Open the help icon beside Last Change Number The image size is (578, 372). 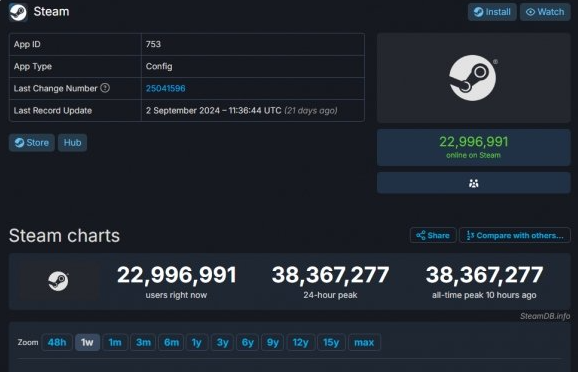click(x=105, y=88)
